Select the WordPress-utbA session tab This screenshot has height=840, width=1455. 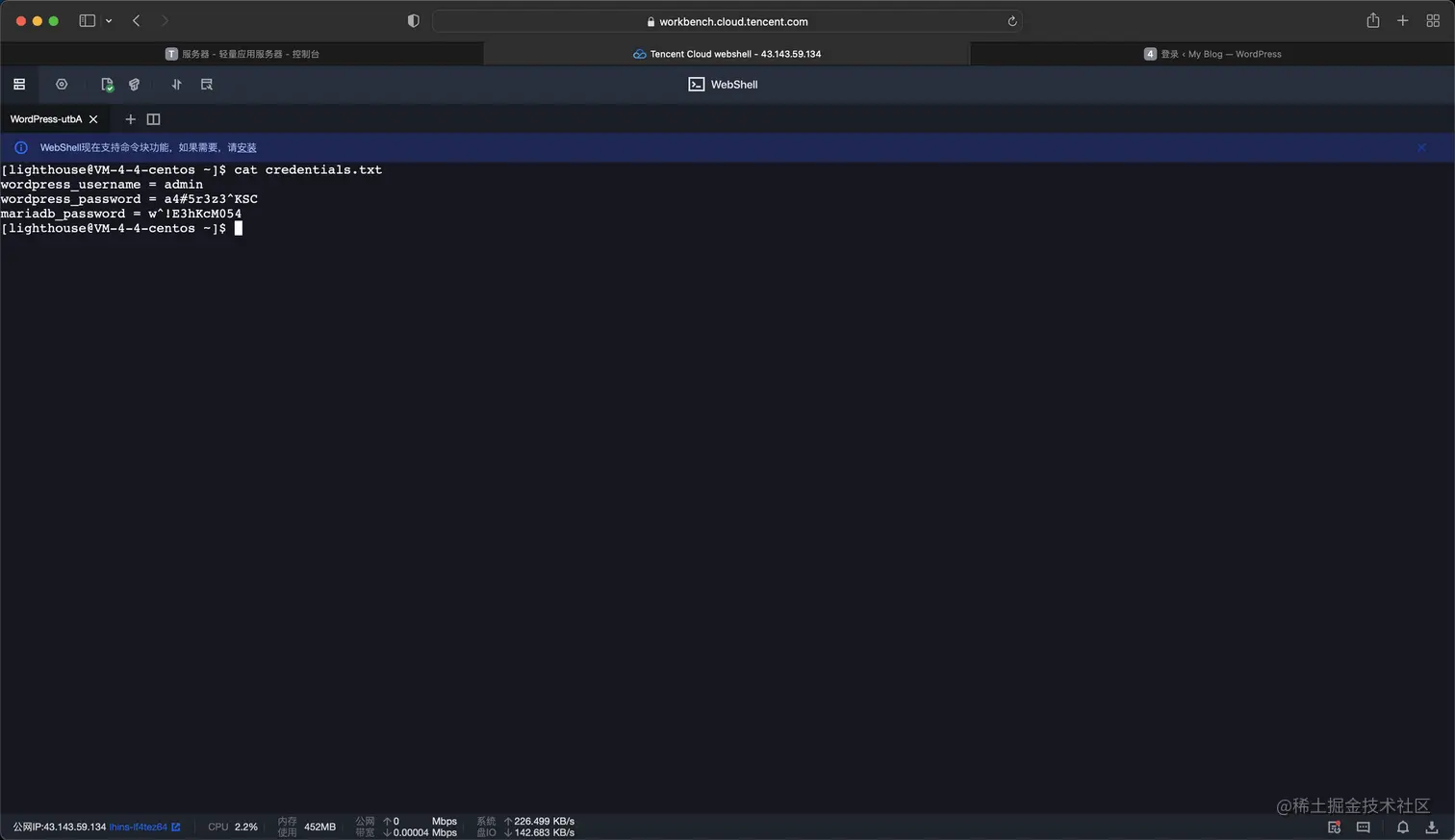pyautogui.click(x=46, y=119)
